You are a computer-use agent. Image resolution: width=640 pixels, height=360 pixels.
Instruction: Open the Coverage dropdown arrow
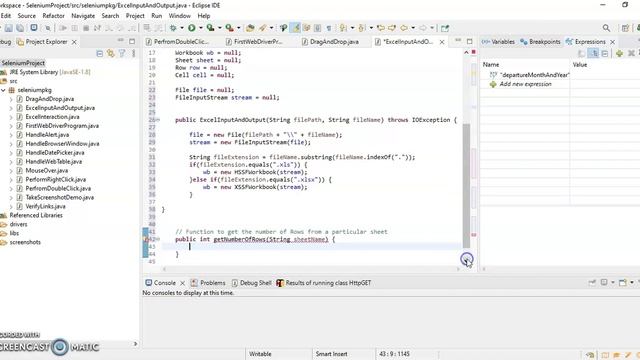pyautogui.click(x=219, y=28)
